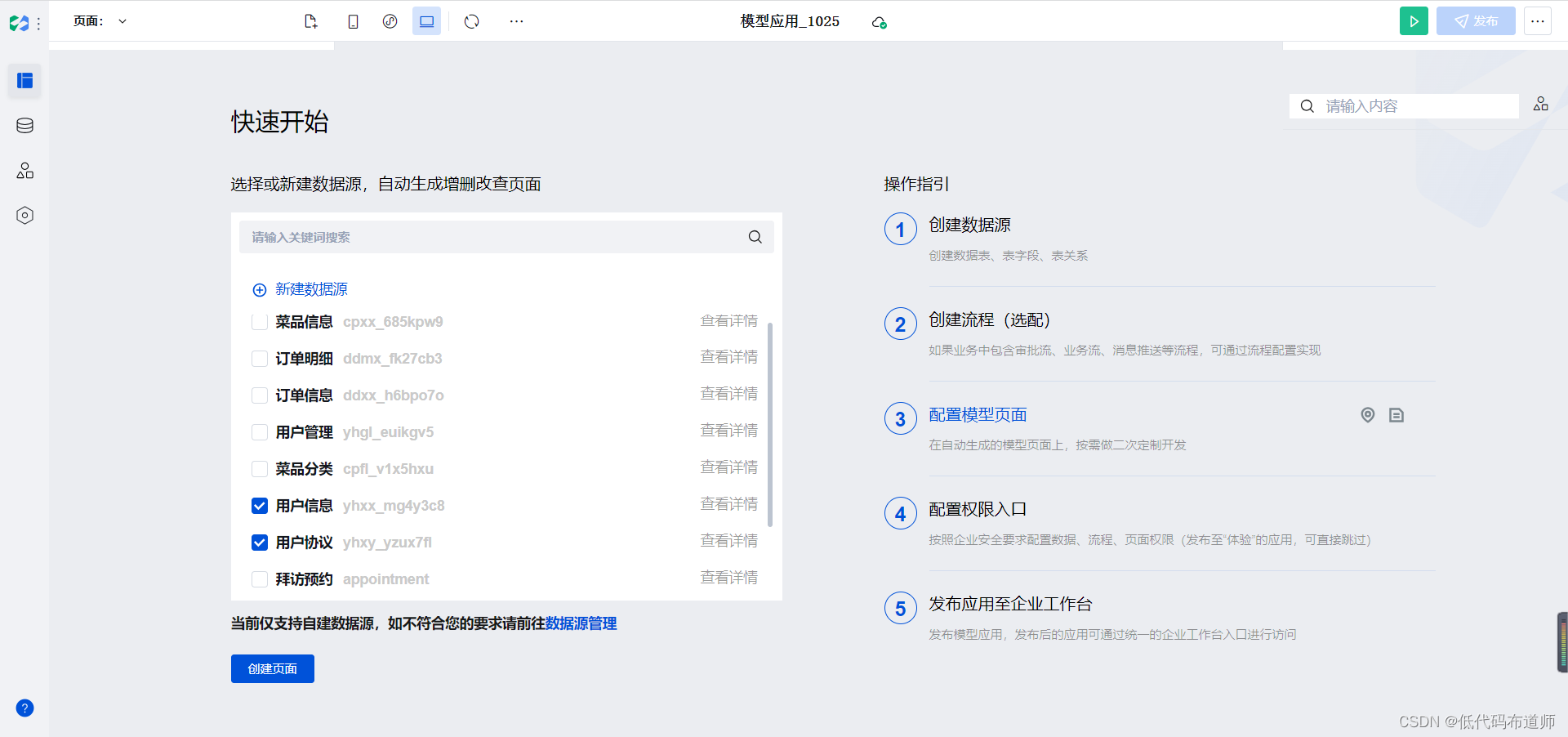Click the magnifier in top-right search

click(1307, 106)
